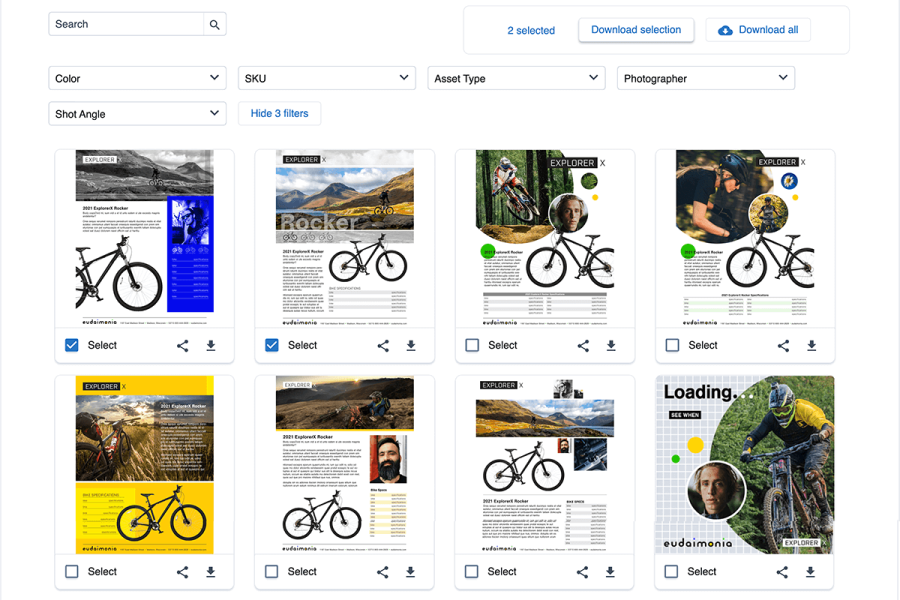Share the yellow-themed brochure asset
The image size is (900, 600).
point(183,572)
